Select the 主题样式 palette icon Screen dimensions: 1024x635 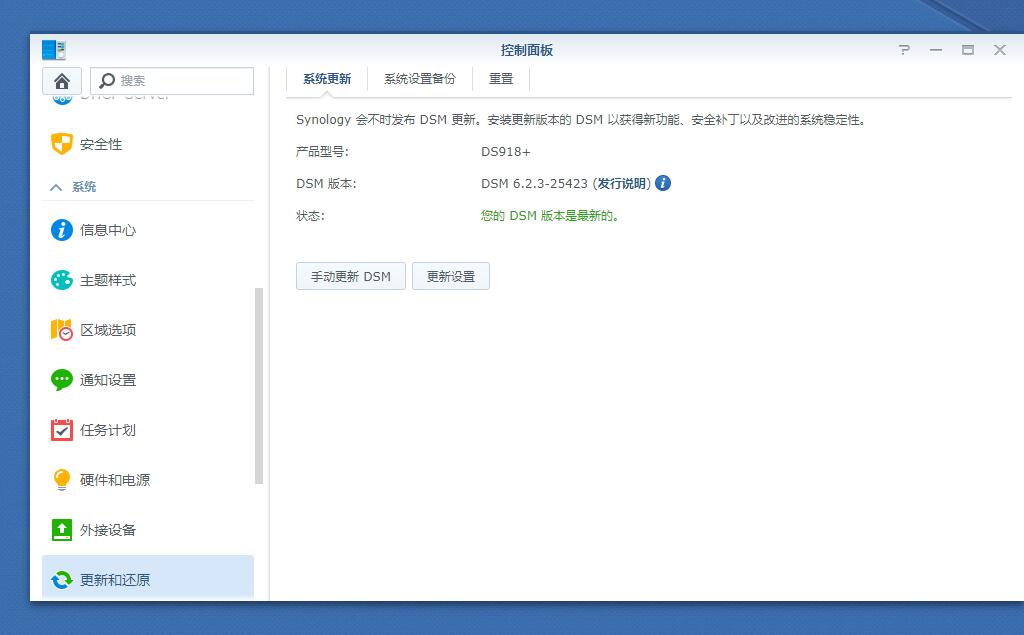pyautogui.click(x=62, y=280)
